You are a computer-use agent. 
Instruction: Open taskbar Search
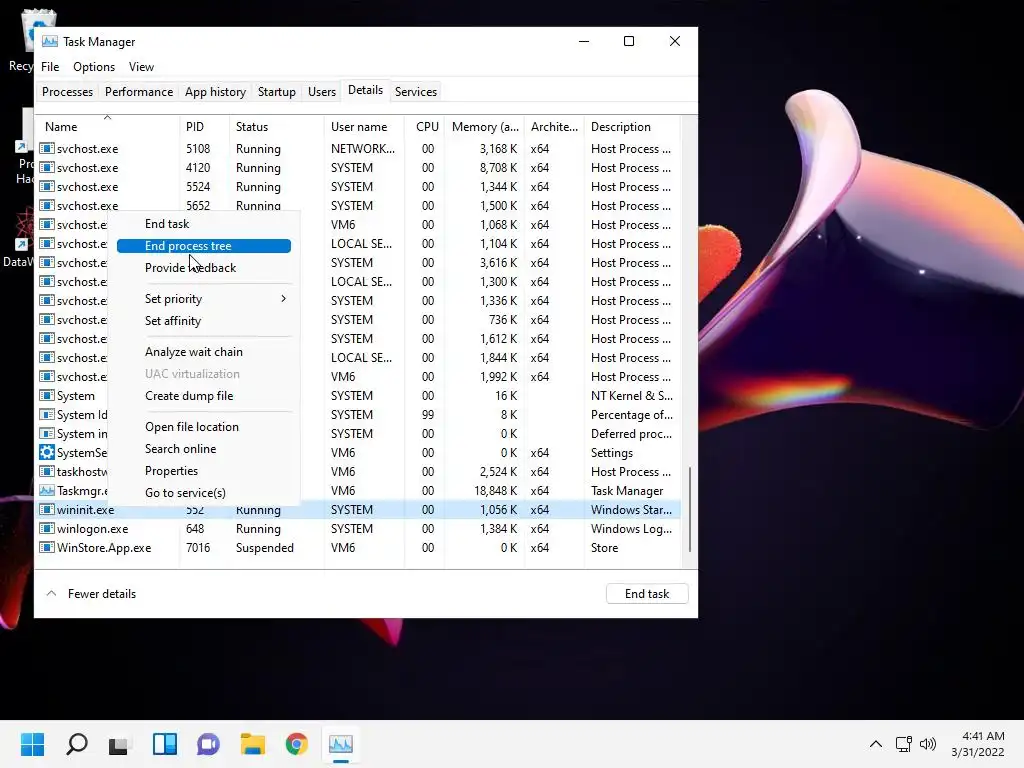click(x=76, y=744)
